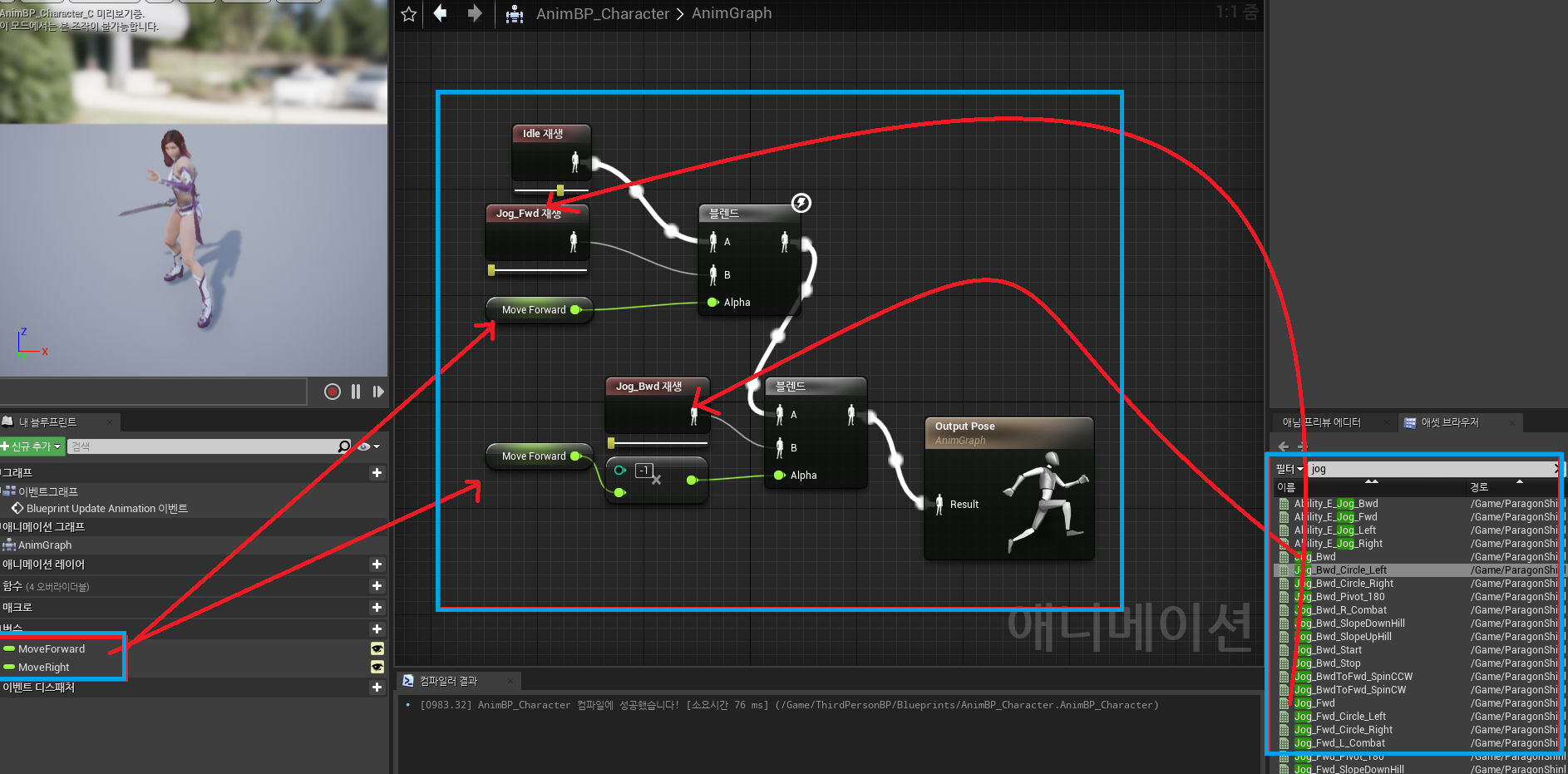
Task: Click the lower Move Forward node output pin
Action: [x=575, y=456]
